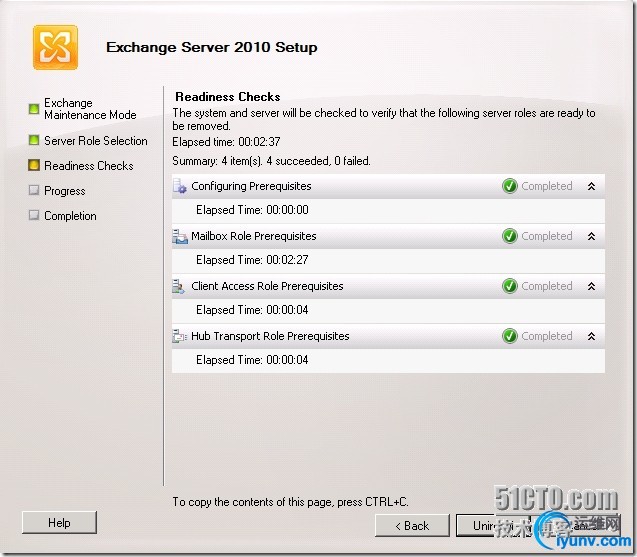Screen dimensions: 637x557
Task: Click Completed status text for Client Access Role
Action: coord(547,286)
